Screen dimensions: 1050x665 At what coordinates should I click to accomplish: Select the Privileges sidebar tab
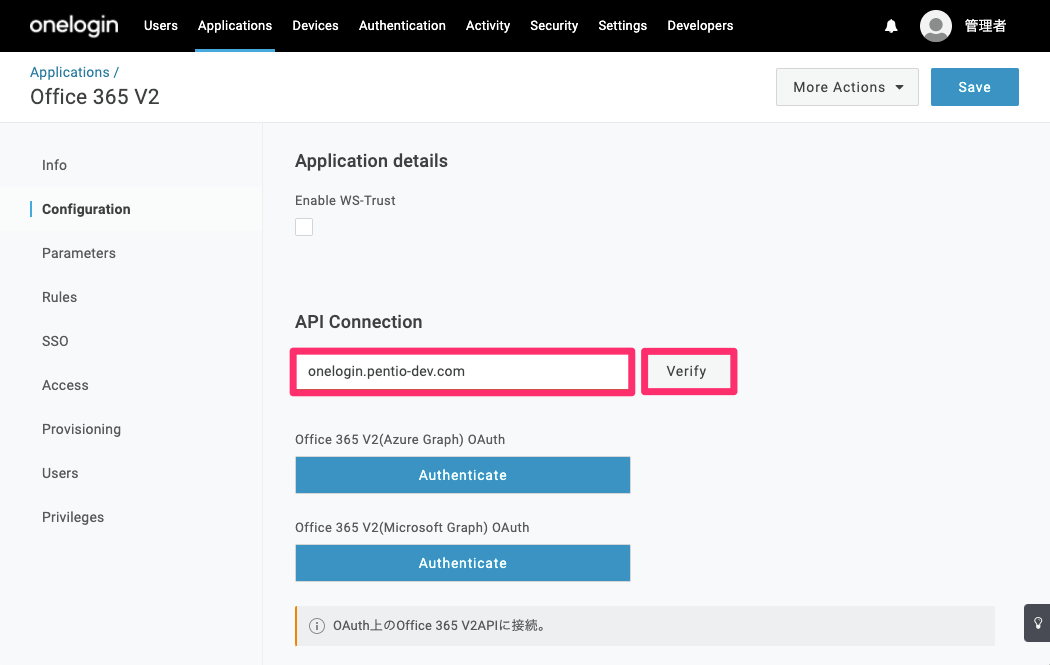tap(73, 517)
